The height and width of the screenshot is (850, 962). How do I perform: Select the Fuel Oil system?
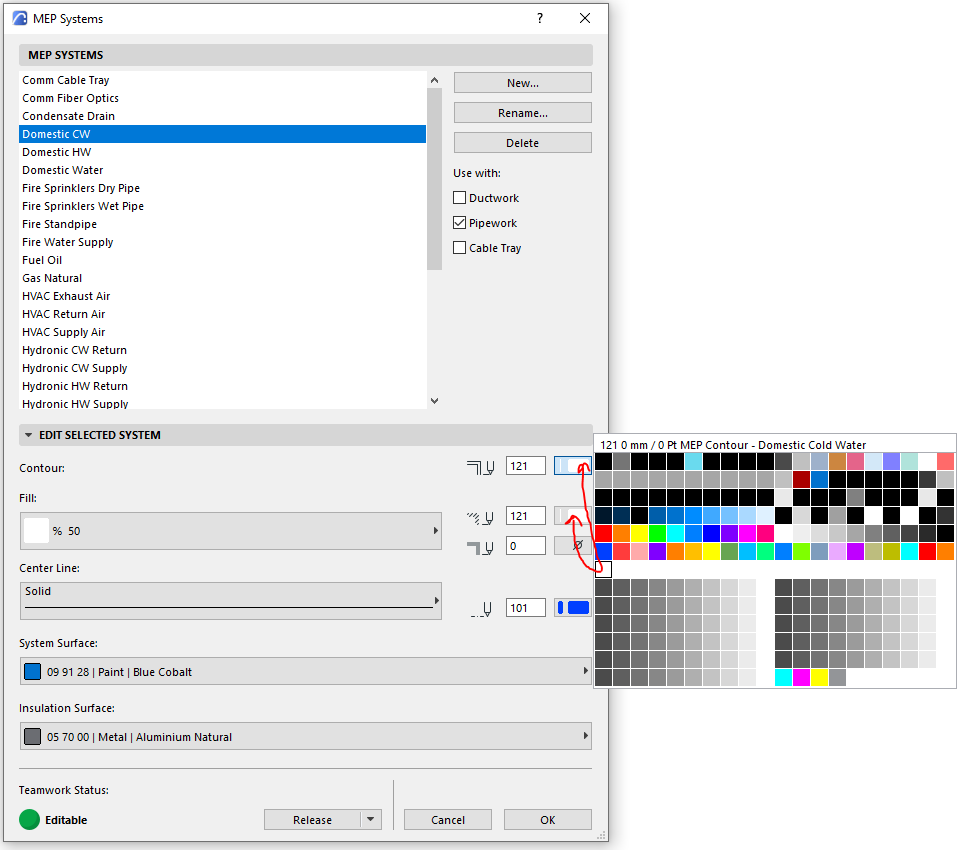tap(223, 260)
